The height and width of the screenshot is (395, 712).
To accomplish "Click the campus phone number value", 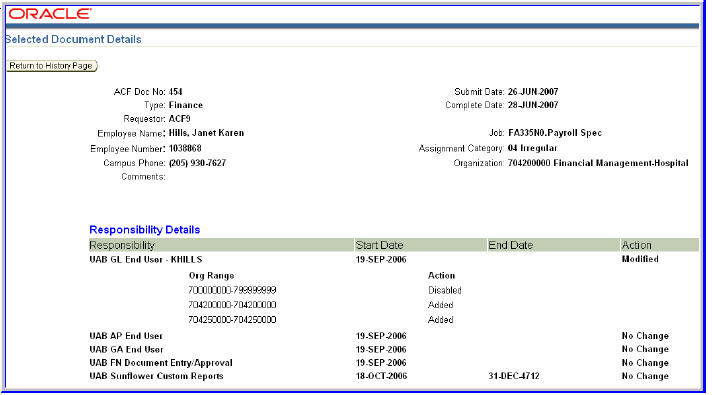I will coord(197,163).
